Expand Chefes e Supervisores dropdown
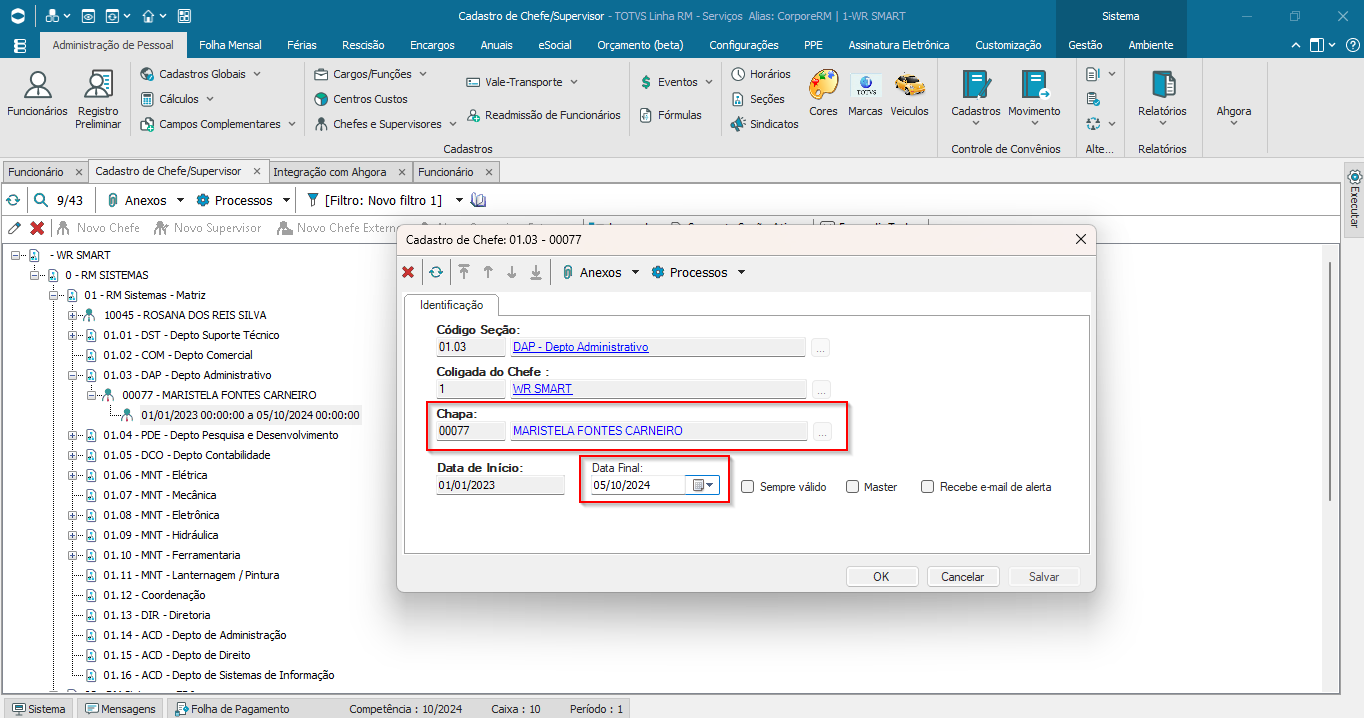The width and height of the screenshot is (1364, 718). (x=452, y=124)
